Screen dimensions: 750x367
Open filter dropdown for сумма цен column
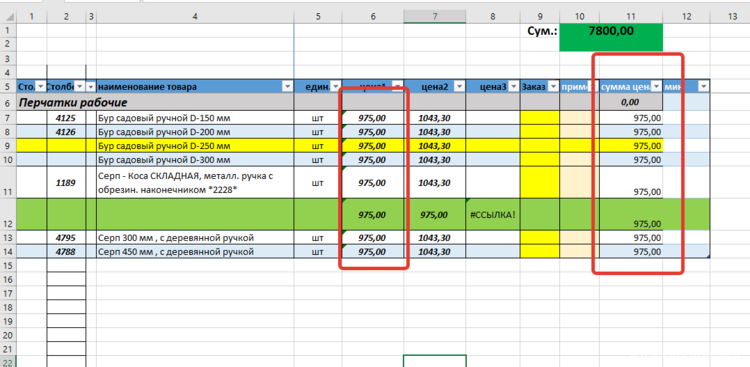pos(657,87)
